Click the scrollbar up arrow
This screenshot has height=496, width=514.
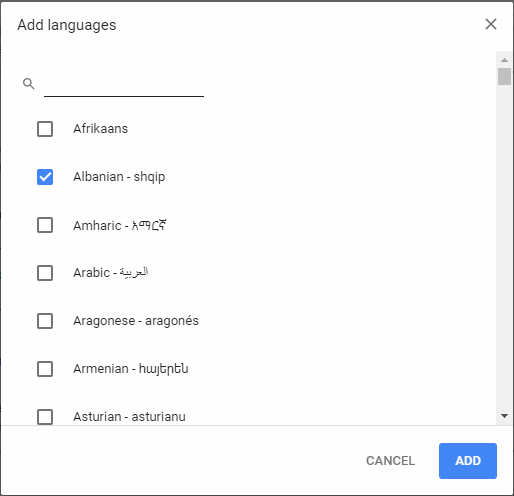[x=504, y=60]
